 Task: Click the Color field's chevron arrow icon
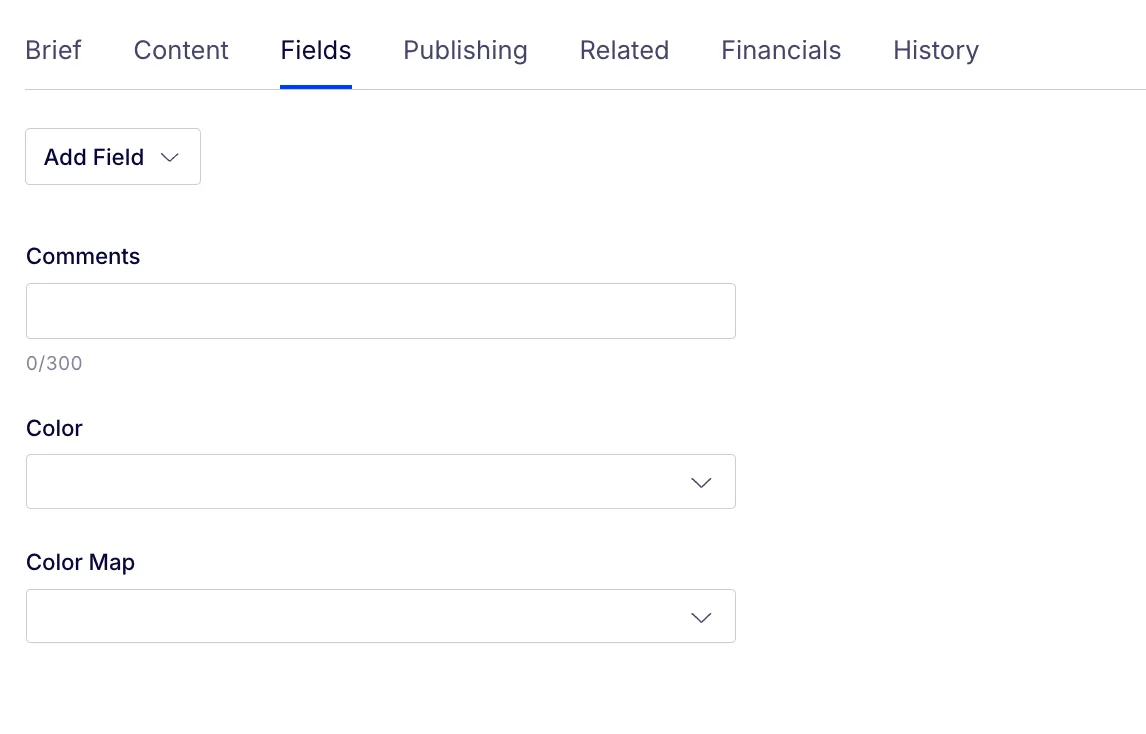coord(701,483)
